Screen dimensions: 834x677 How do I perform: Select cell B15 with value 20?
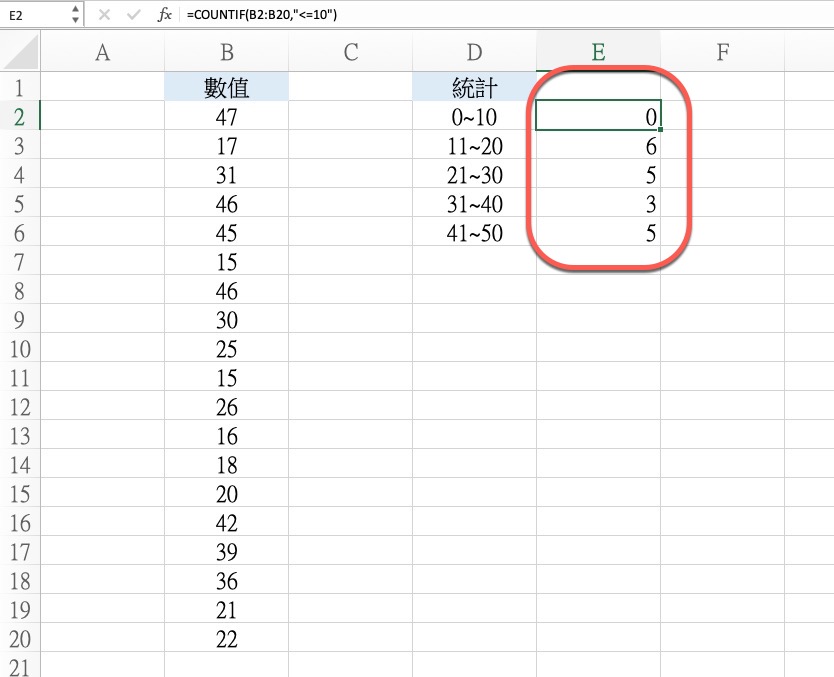(x=227, y=492)
